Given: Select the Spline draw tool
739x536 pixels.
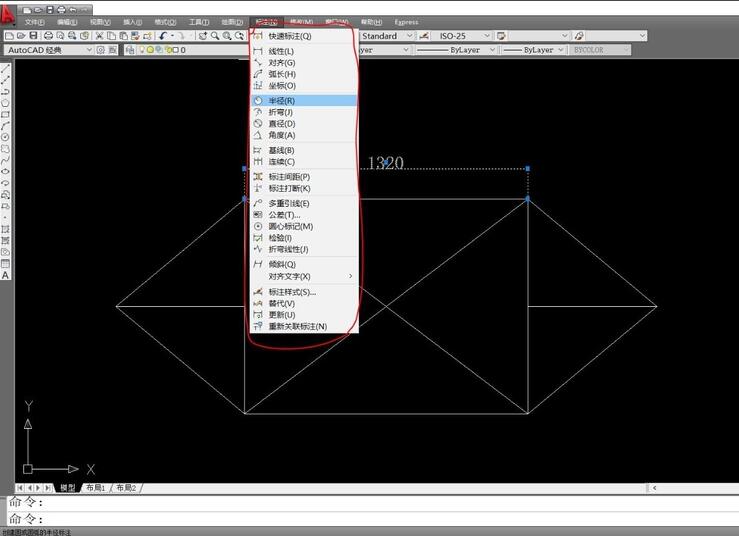Looking at the screenshot, I should click(x=5, y=160).
